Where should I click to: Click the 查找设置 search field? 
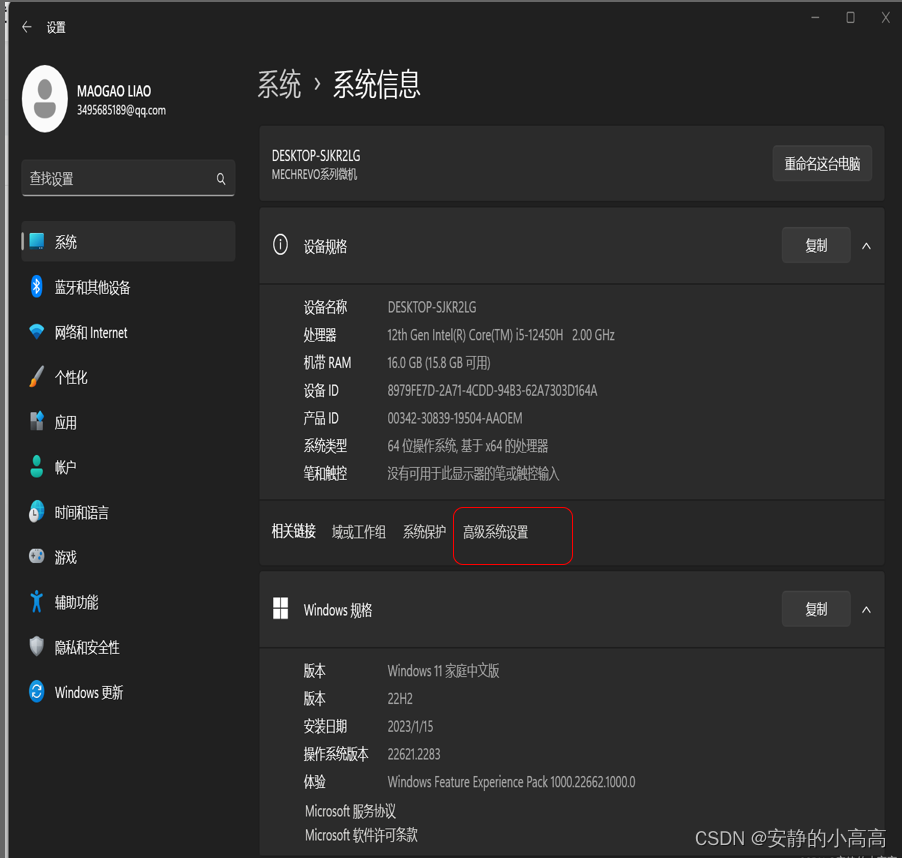(x=128, y=178)
